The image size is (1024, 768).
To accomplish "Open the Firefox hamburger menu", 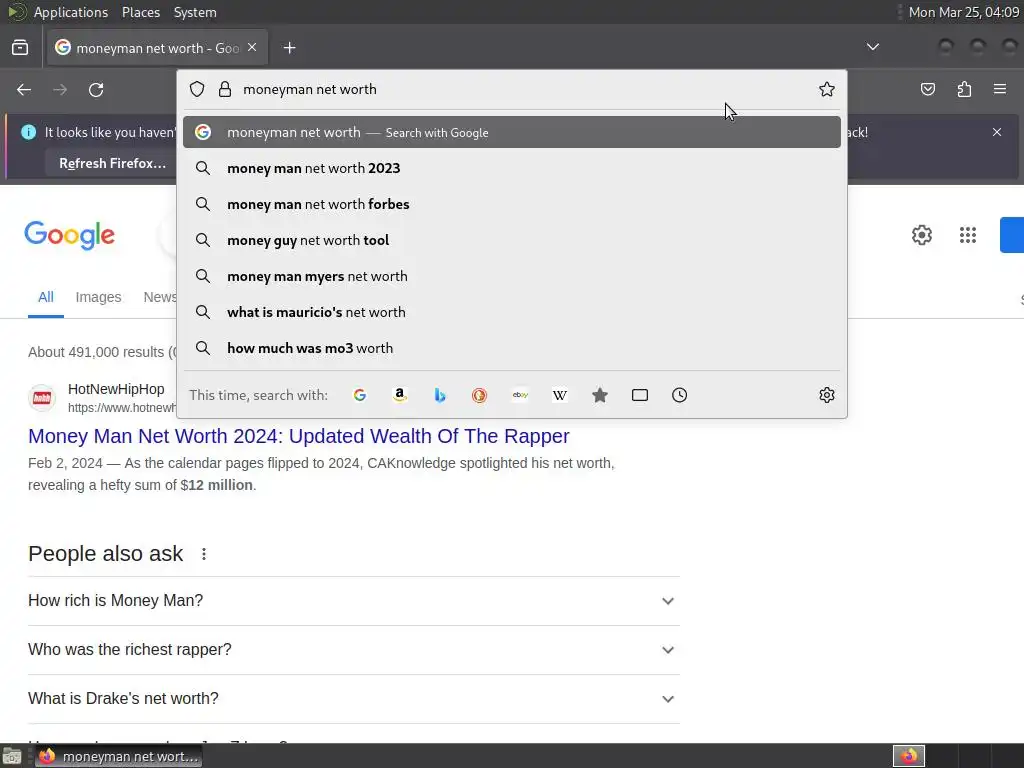I will tap(1000, 89).
